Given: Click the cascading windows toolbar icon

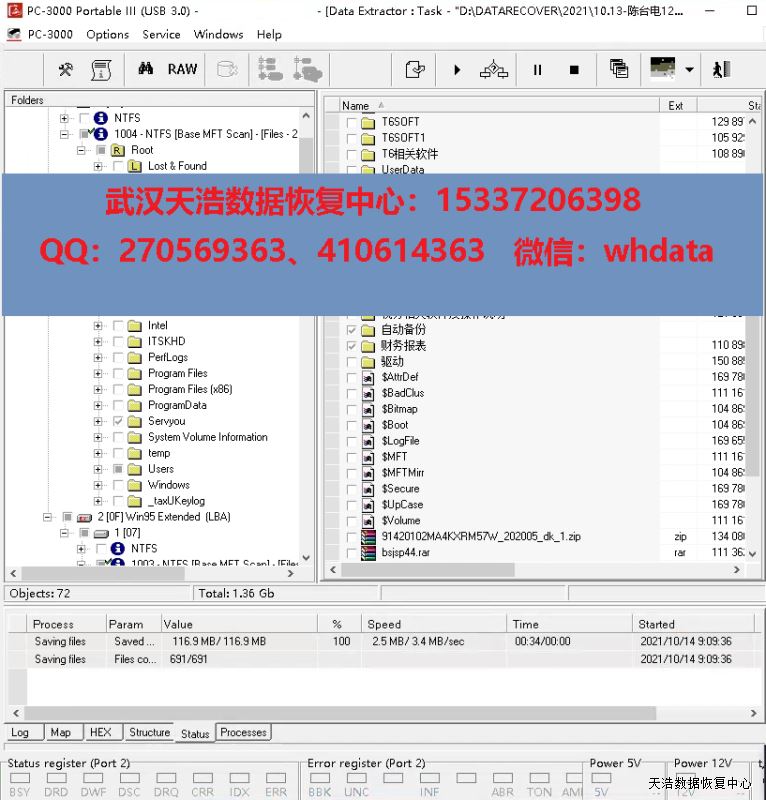Looking at the screenshot, I should [619, 69].
